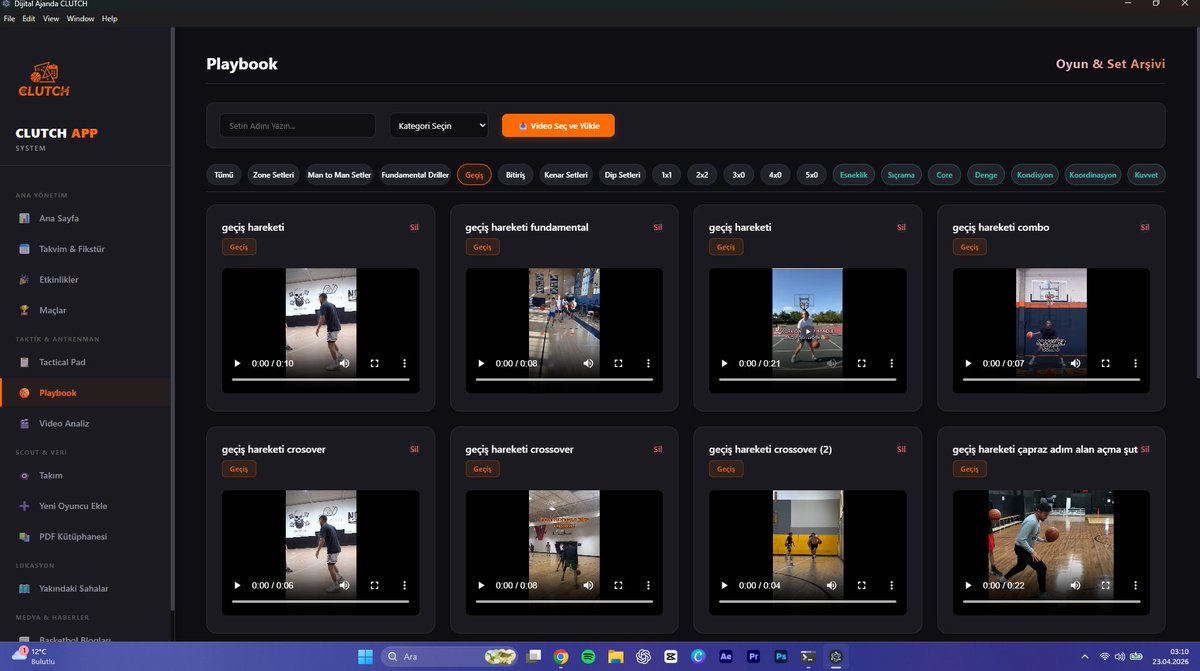Filter by Bitiriş
This screenshot has width=1200, height=671.
coord(514,175)
